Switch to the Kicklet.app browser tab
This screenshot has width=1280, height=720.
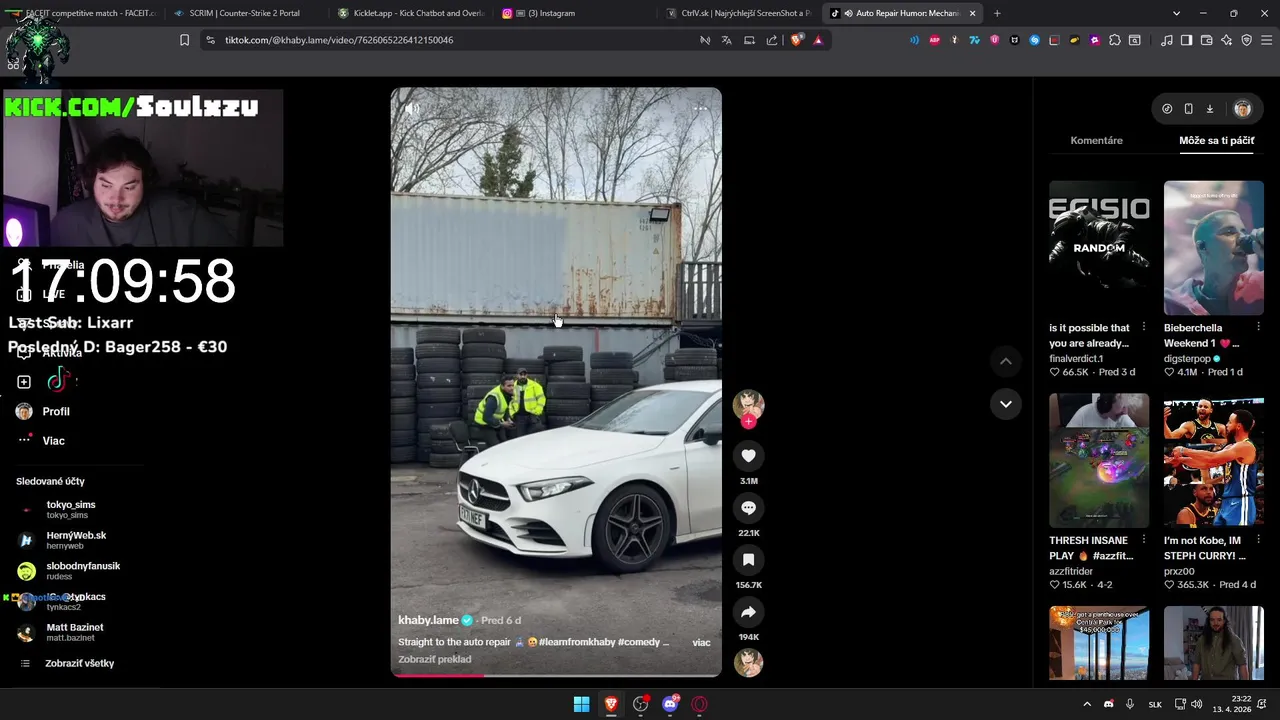click(x=410, y=13)
